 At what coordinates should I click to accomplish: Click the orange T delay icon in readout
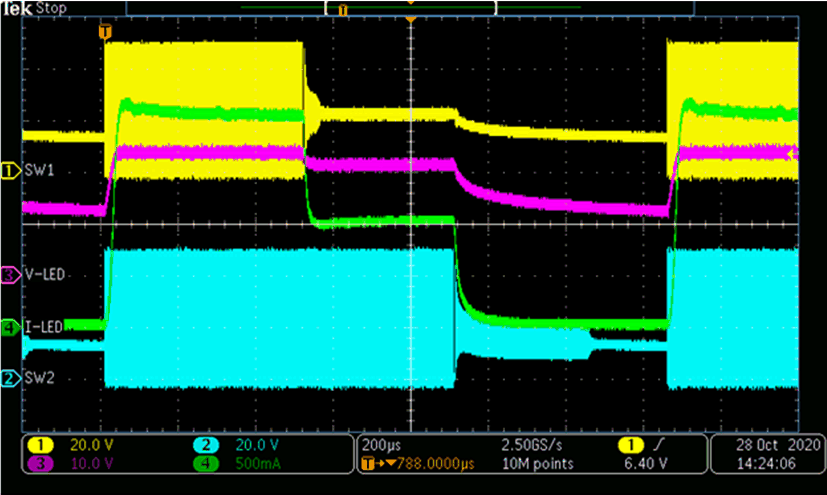pyautogui.click(x=368, y=464)
